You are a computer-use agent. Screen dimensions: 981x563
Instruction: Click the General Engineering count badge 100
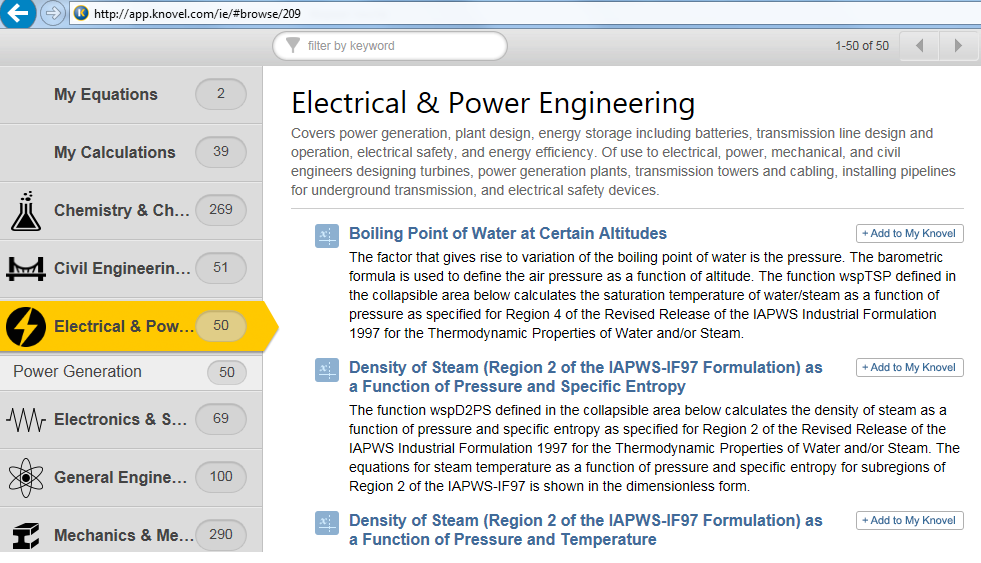(221, 477)
